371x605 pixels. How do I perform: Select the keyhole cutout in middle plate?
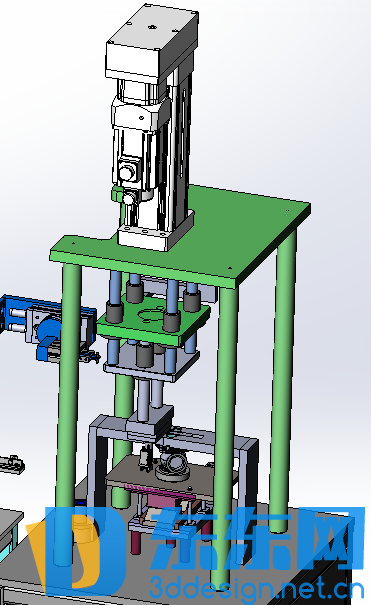[148, 314]
